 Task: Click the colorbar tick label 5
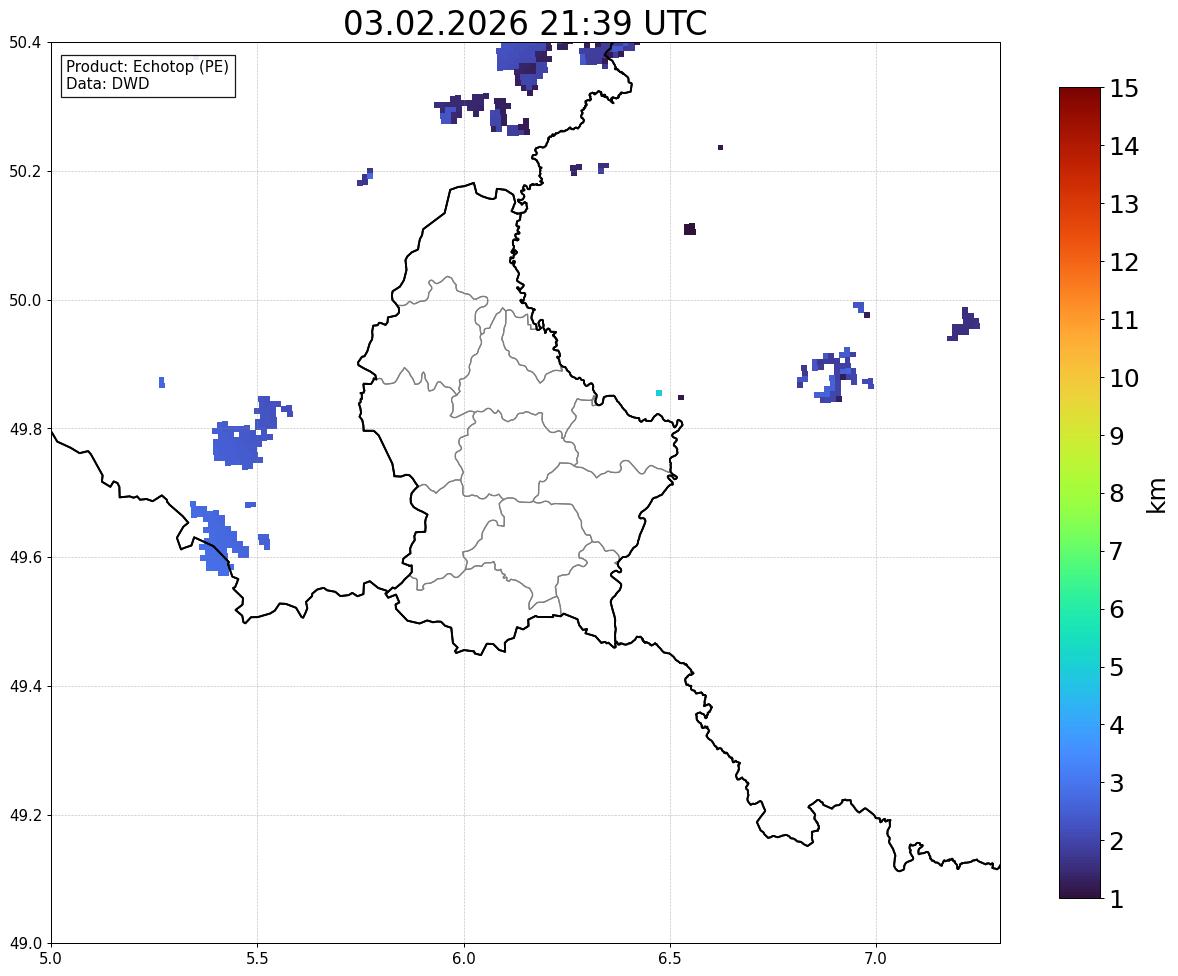(x=1117, y=667)
